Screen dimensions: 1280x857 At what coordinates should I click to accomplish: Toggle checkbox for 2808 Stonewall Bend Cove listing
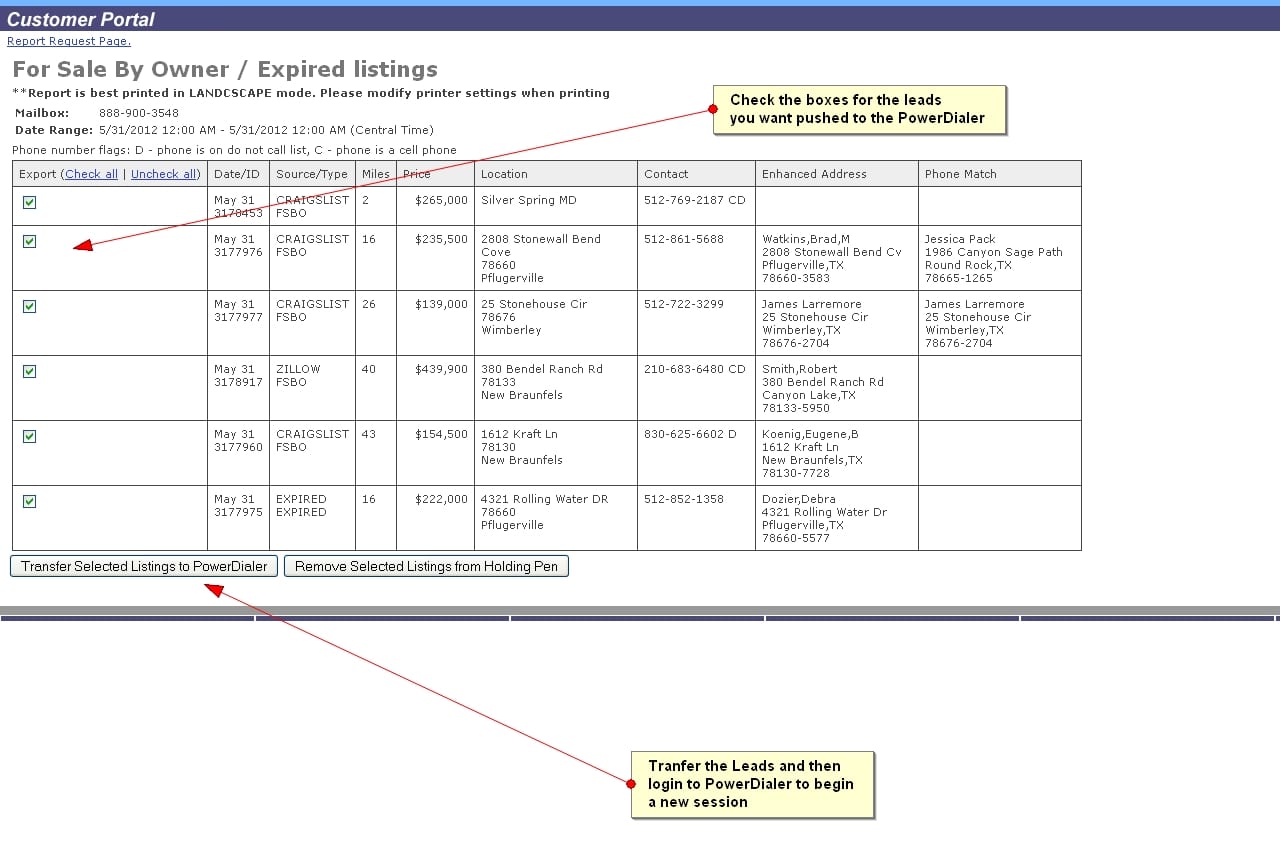tap(29, 241)
